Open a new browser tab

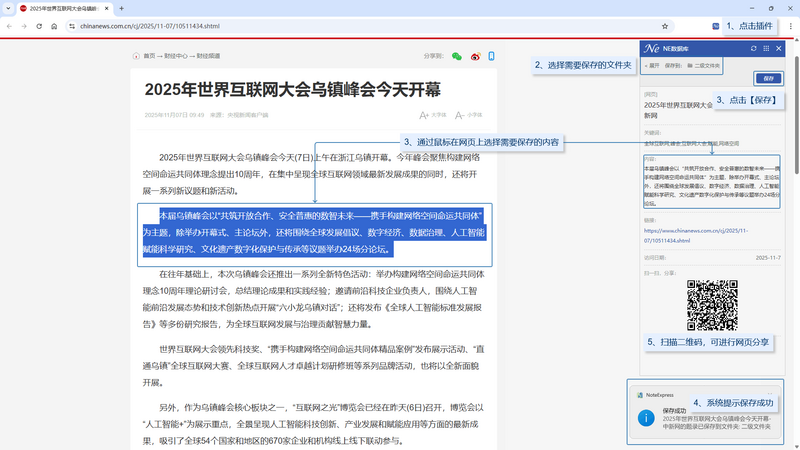coord(121,9)
